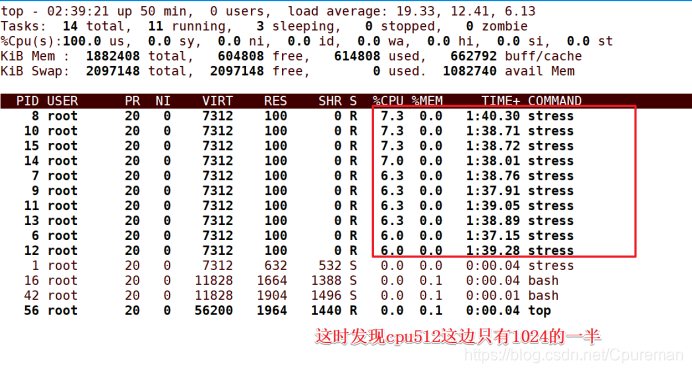The width and height of the screenshot is (692, 373).
Task: Click the time 1:38.71 for PID 10
Action: coord(493,131)
